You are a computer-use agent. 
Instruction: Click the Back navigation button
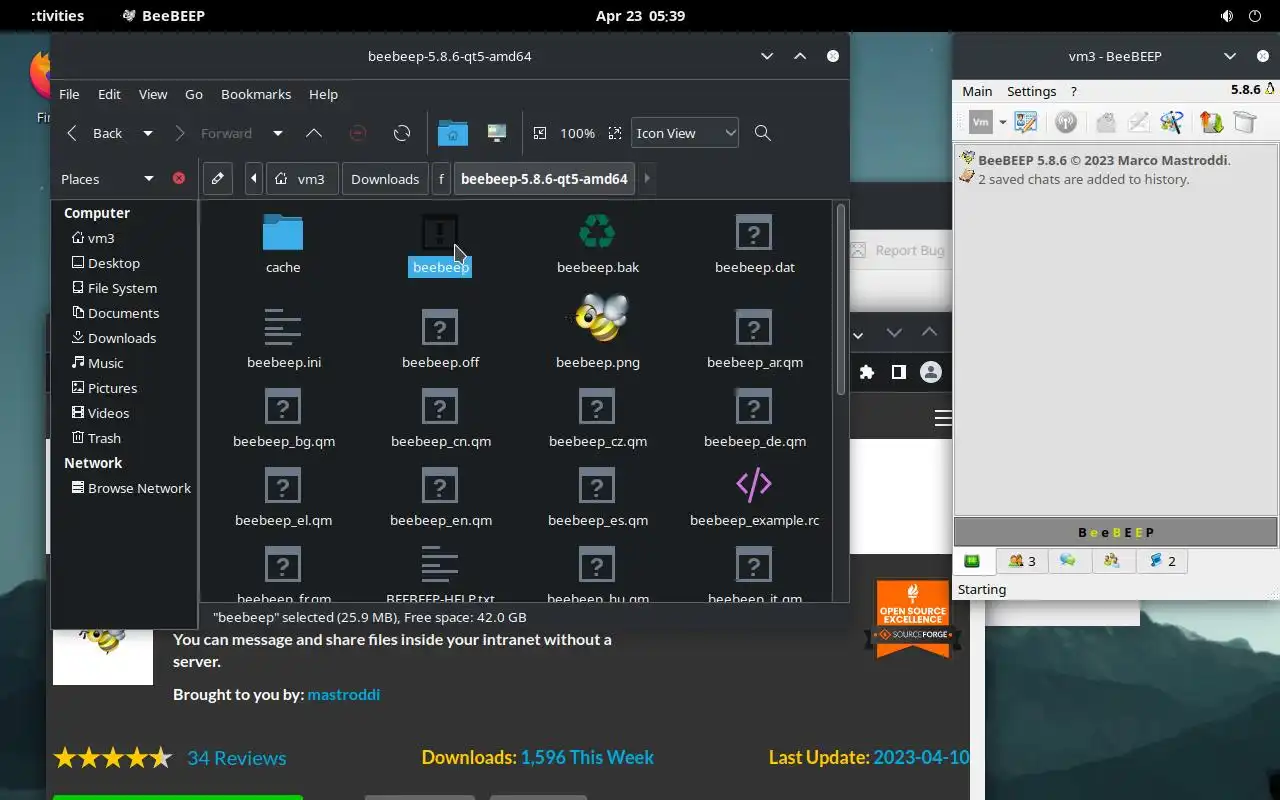96,133
